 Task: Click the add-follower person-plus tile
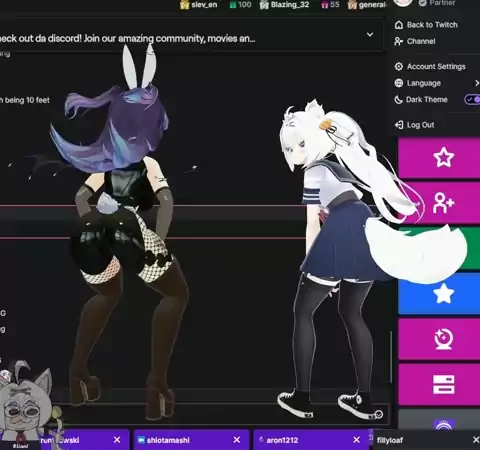point(439,203)
